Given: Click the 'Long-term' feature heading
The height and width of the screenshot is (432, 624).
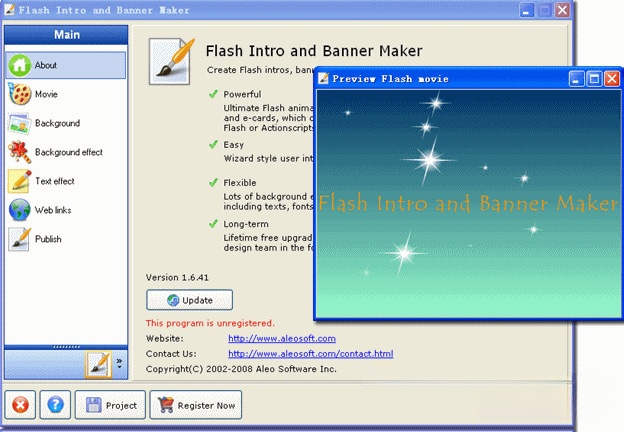Looking at the screenshot, I should coord(246,224).
